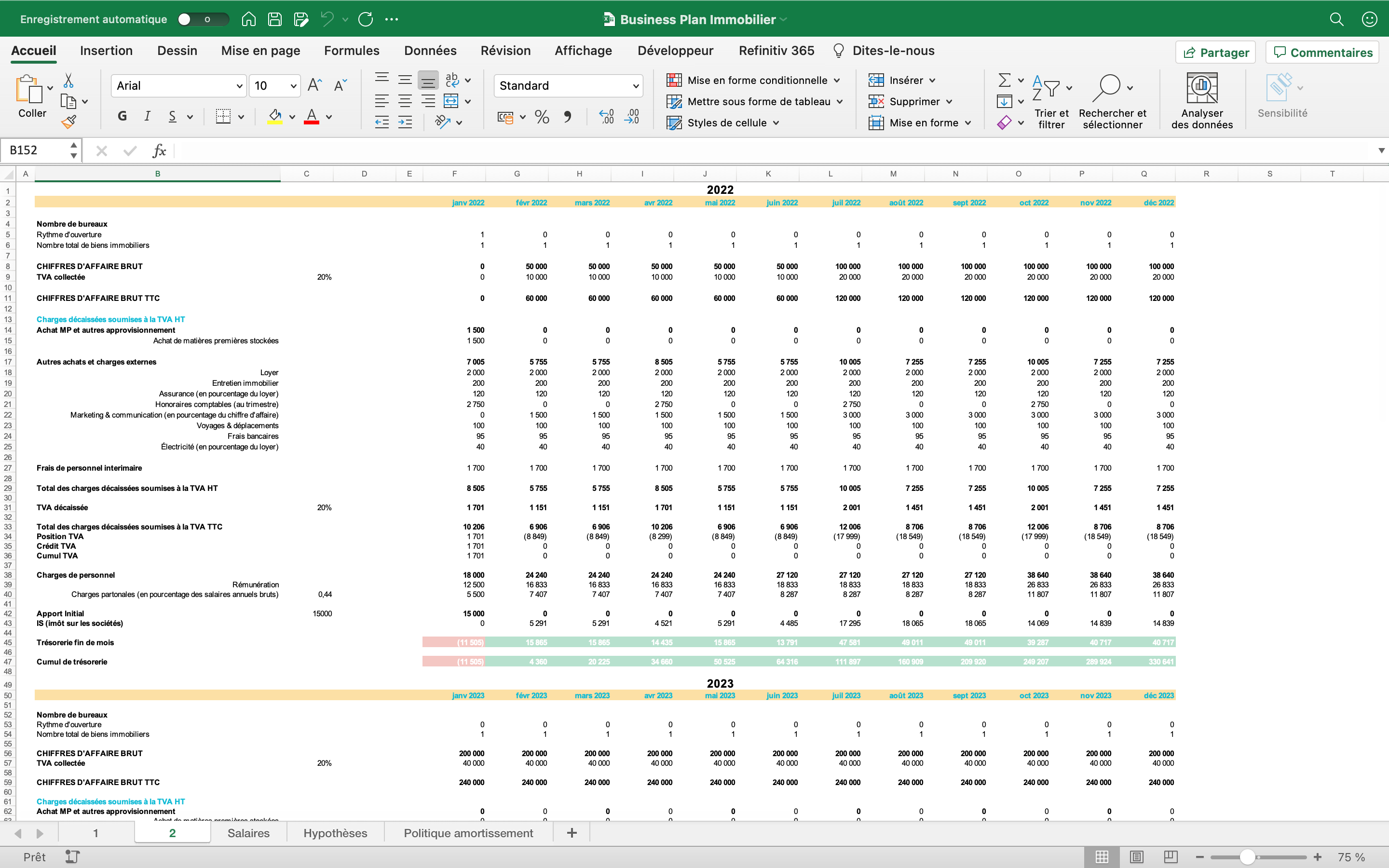Open the Arial font name dropdown

239,86
